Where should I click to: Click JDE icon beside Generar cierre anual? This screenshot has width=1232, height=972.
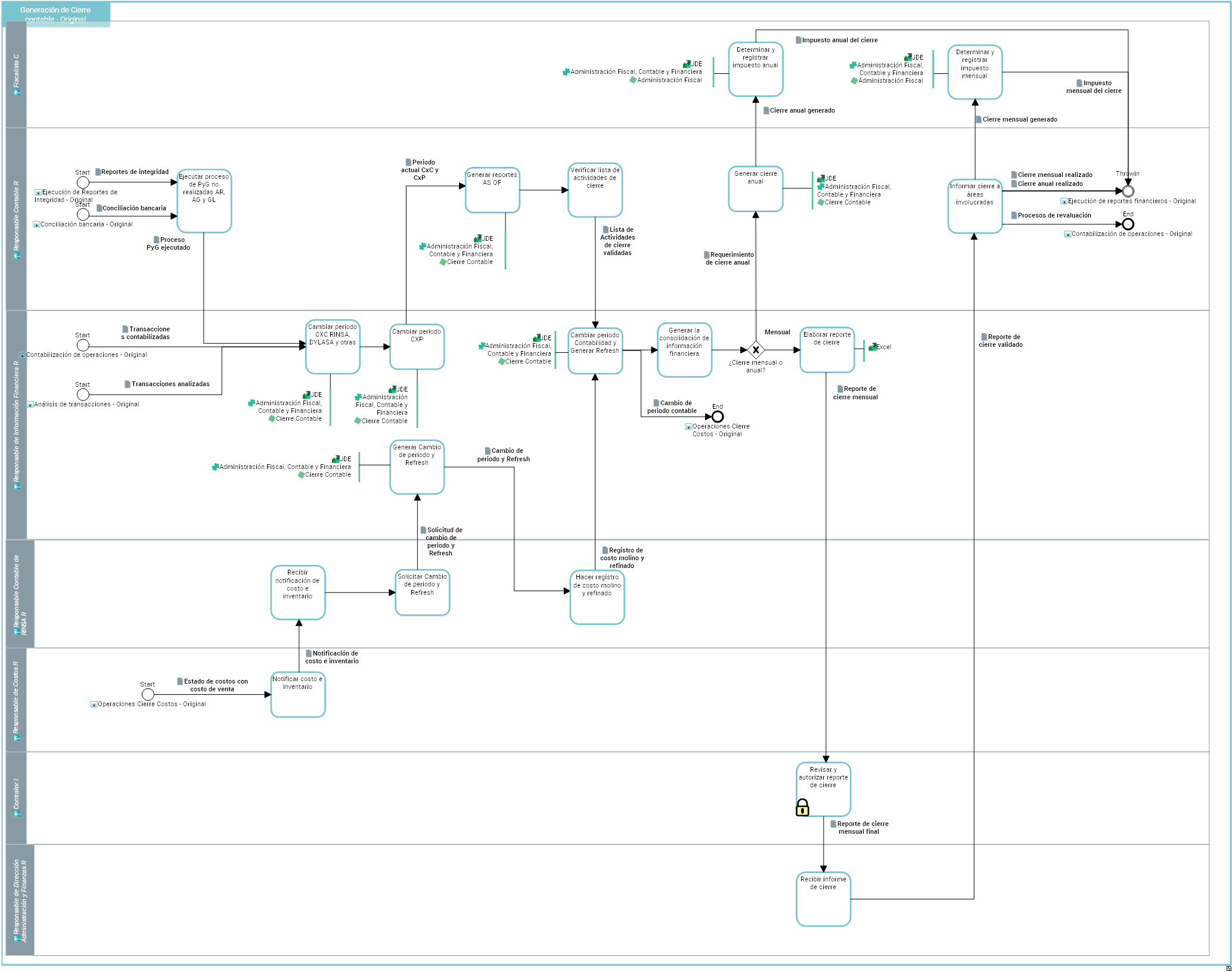(821, 178)
